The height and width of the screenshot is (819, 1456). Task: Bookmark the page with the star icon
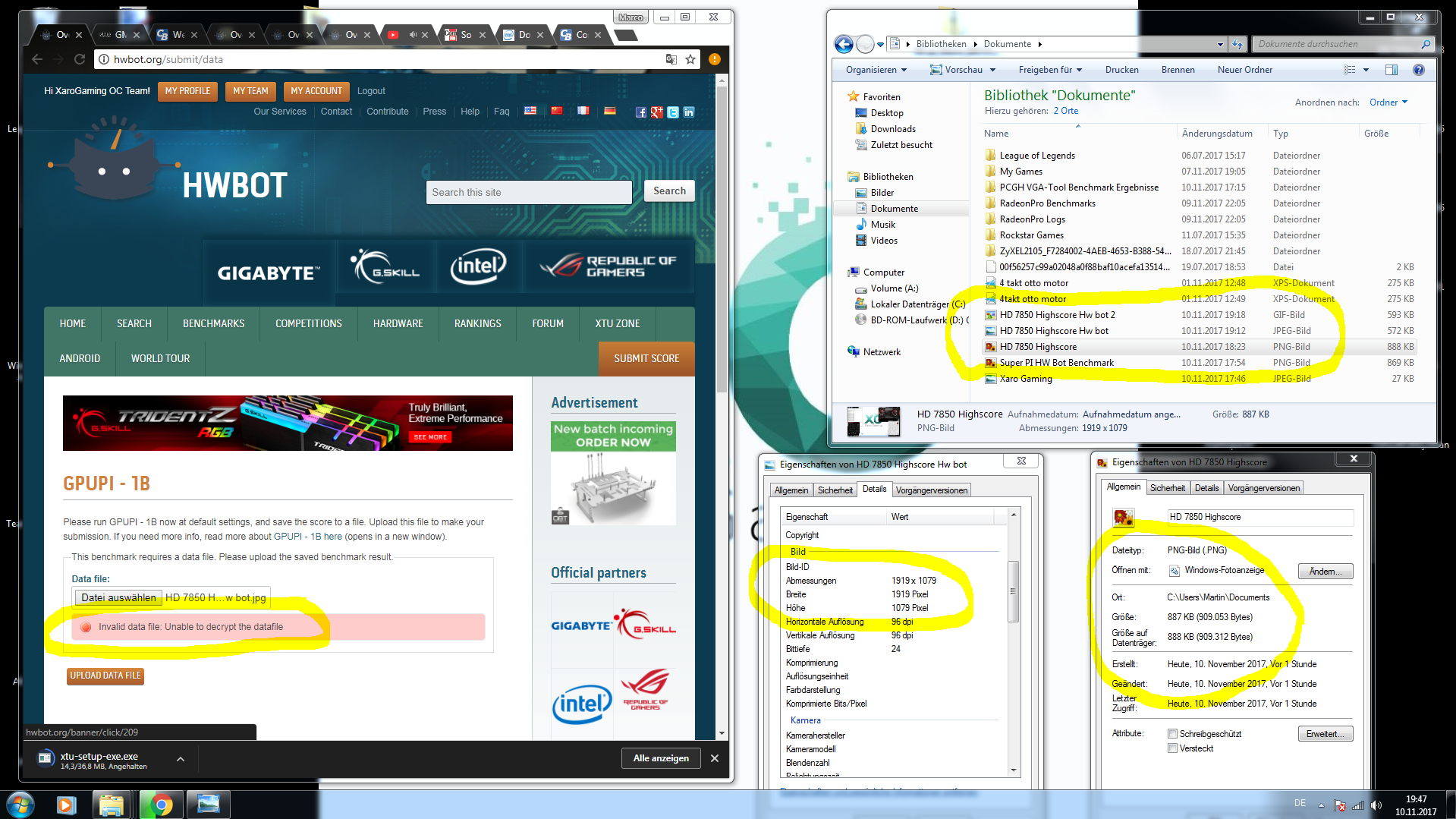coord(690,59)
